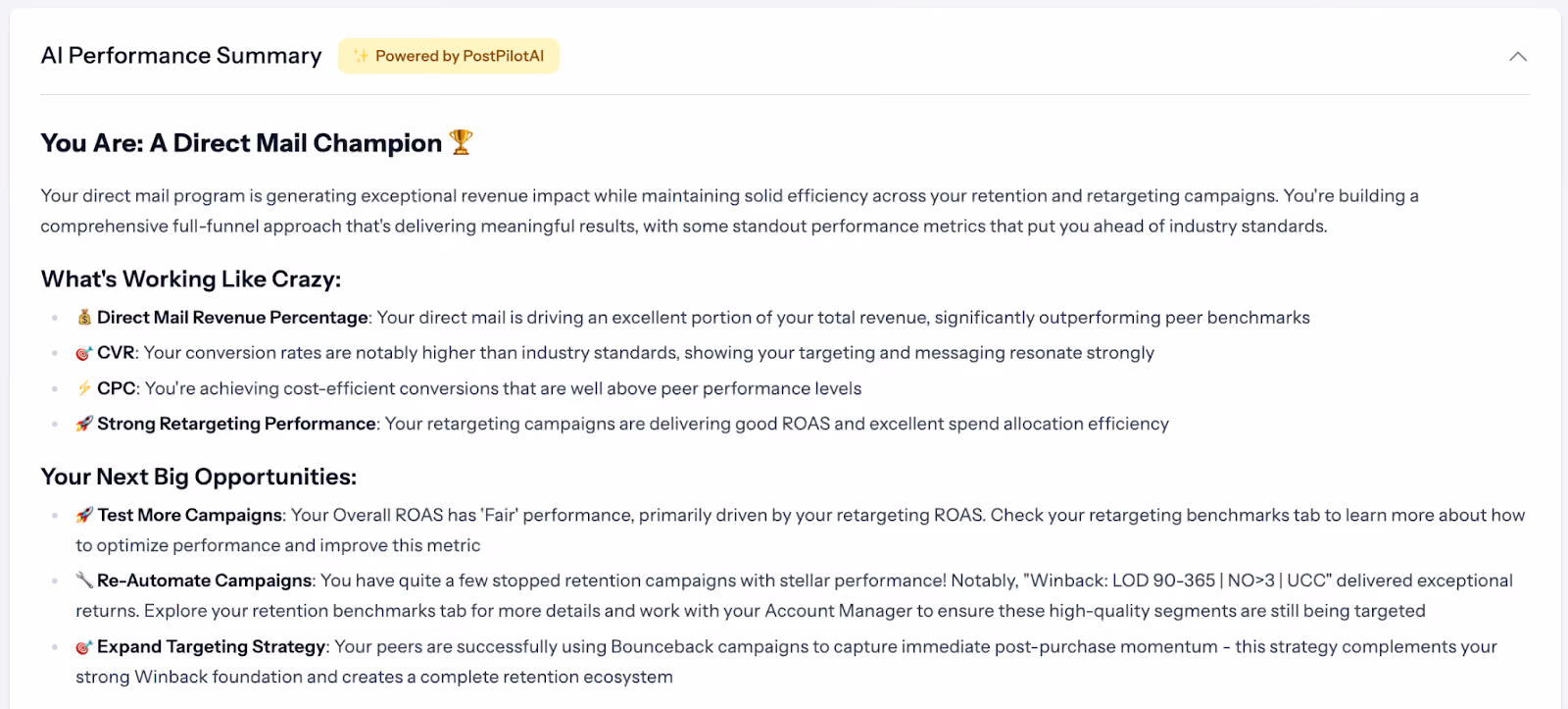Click the rocket icon by Strong Retargeting Performance
Screen dimensions: 1568x709
(x=84, y=424)
